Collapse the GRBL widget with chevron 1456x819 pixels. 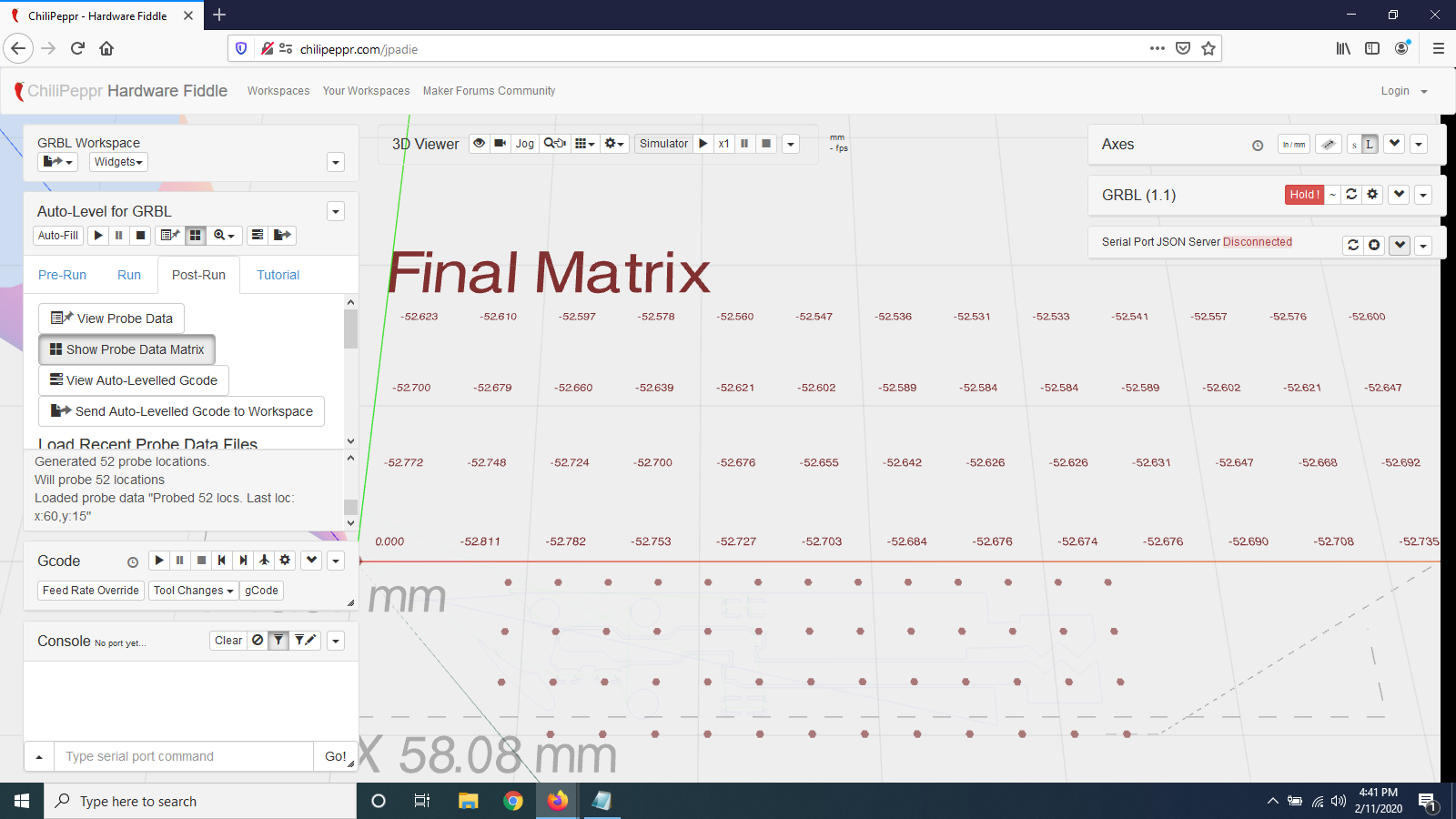tap(1400, 195)
